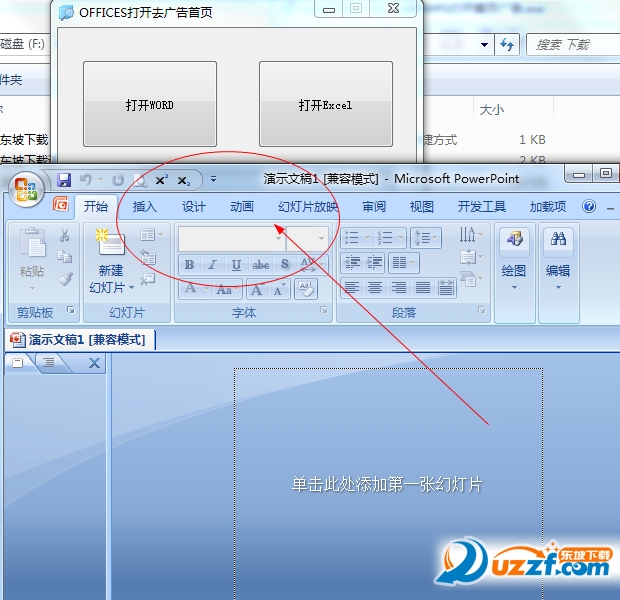Switch to the 审阅 (Review) tab

coord(374,206)
